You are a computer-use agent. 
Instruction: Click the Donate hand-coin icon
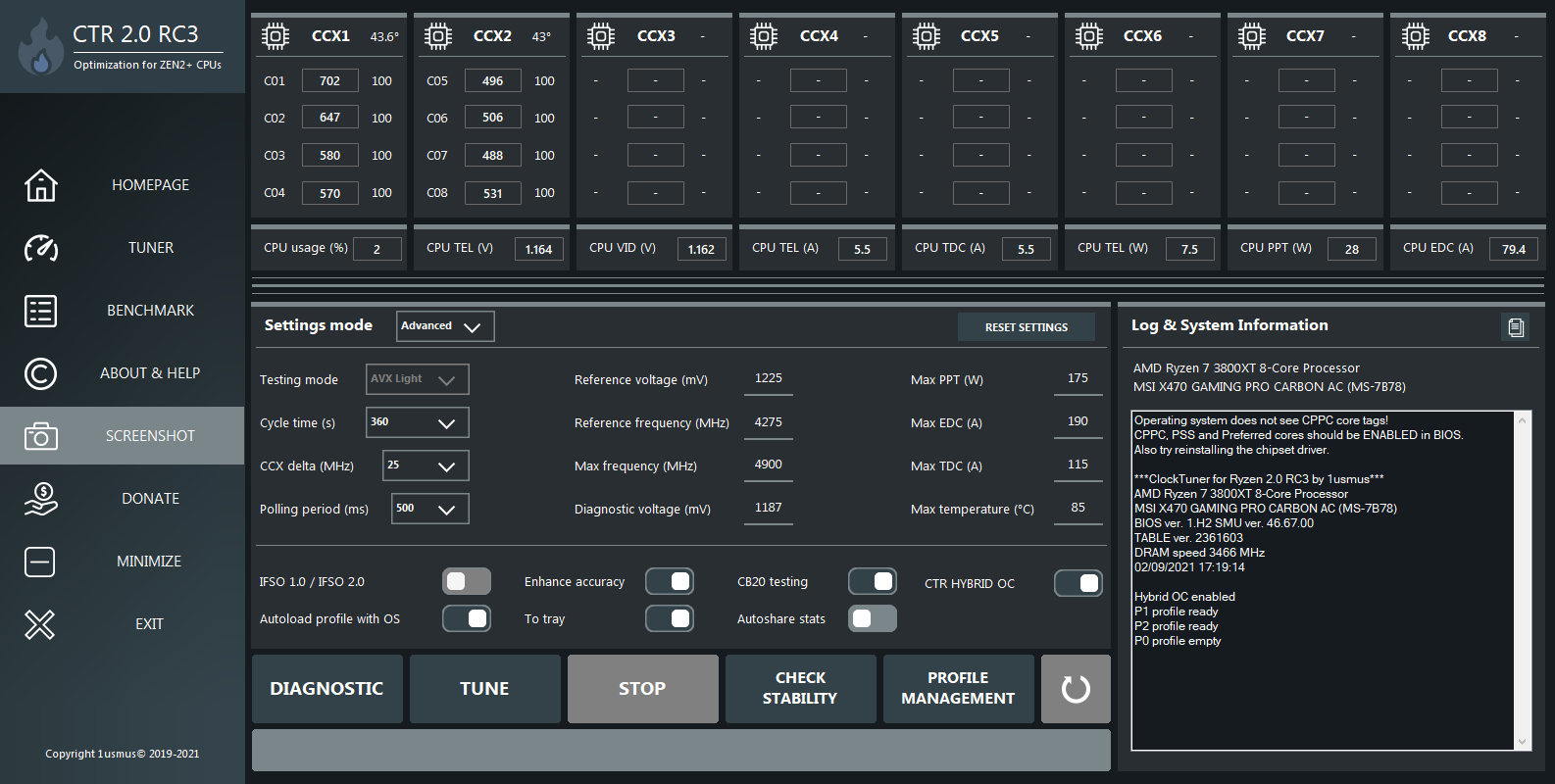pos(40,499)
